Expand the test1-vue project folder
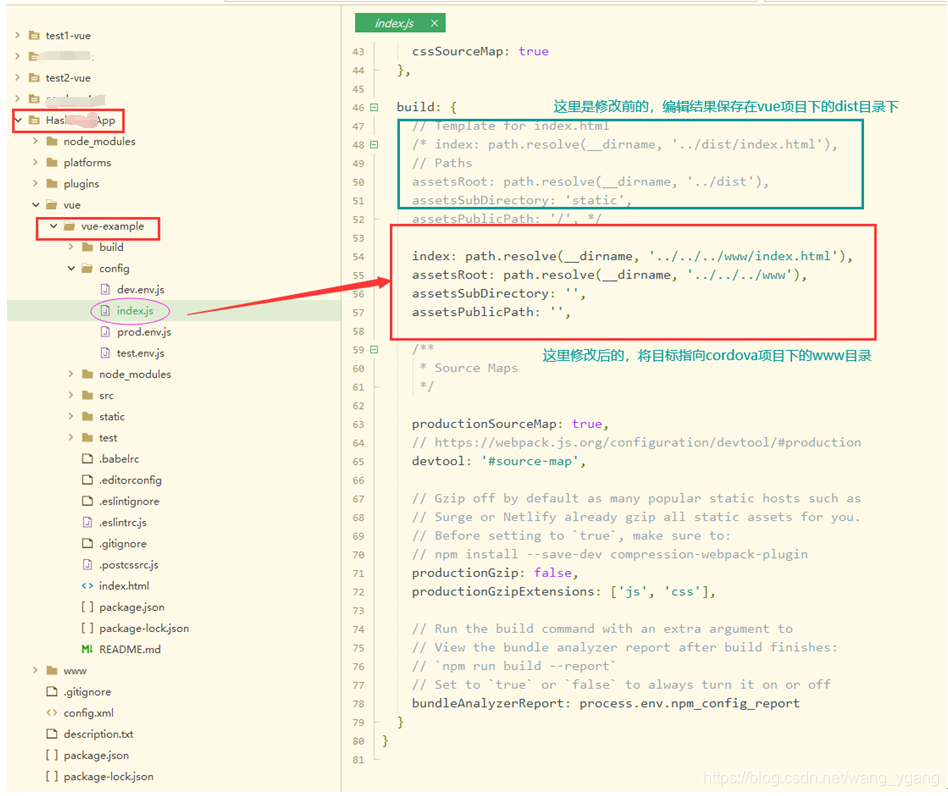The image size is (948, 796). 18,35
